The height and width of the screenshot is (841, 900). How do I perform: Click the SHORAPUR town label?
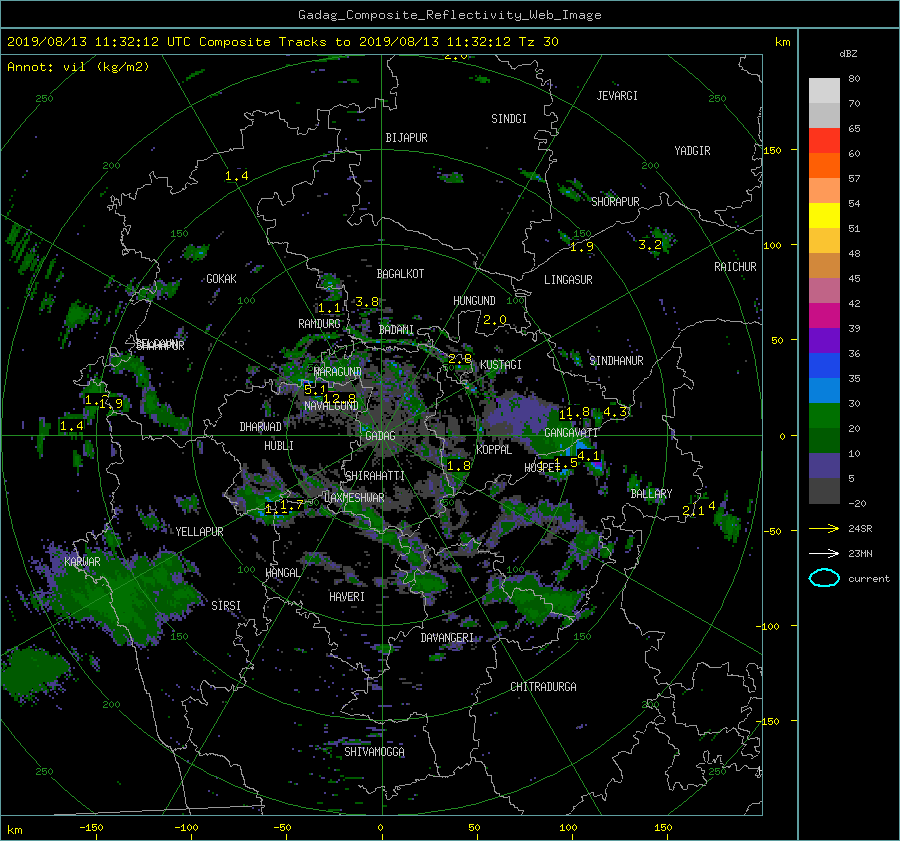(615, 202)
